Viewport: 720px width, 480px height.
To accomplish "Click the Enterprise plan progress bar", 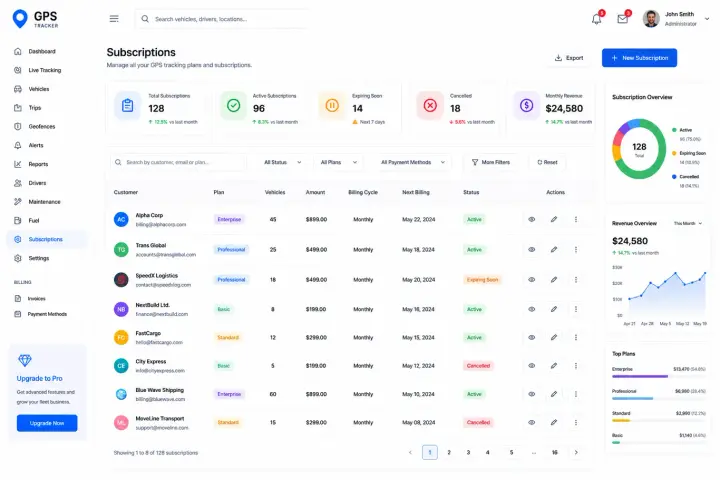I will [658, 377].
